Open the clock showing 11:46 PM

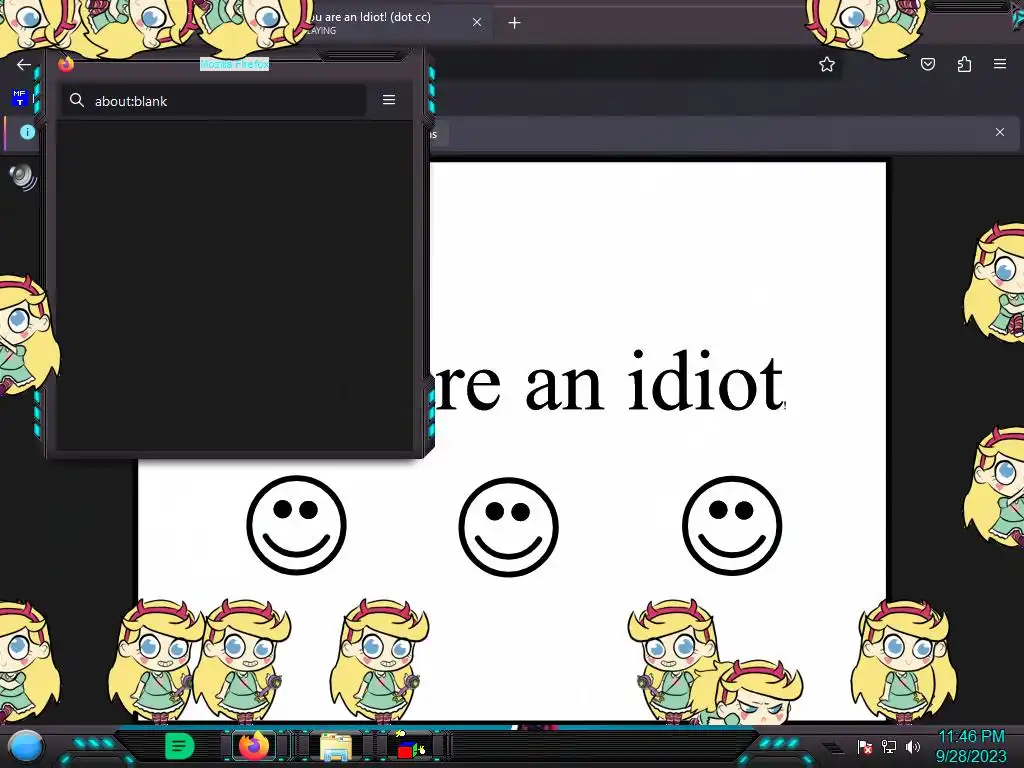(x=971, y=746)
